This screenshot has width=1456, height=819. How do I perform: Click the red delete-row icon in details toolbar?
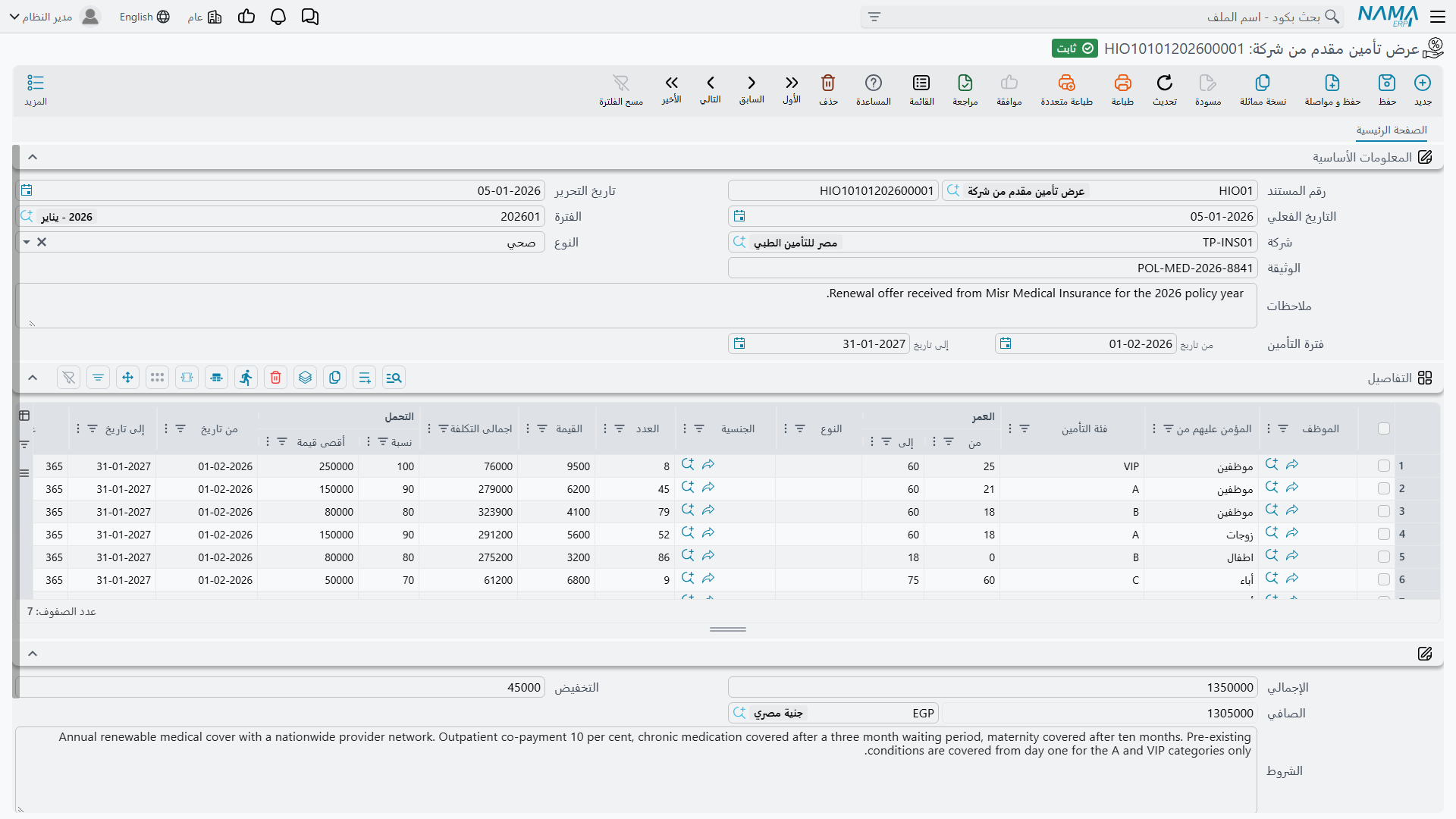coord(276,378)
